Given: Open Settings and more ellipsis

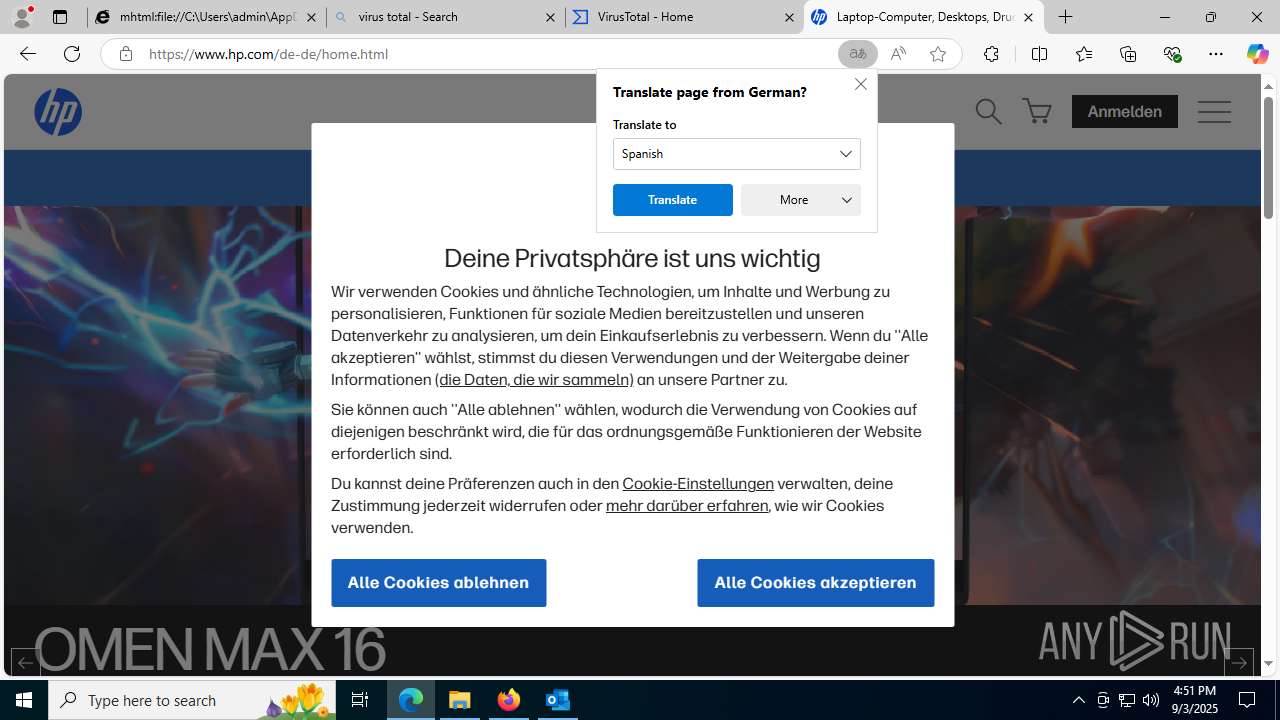Looking at the screenshot, I should pos(1216,54).
